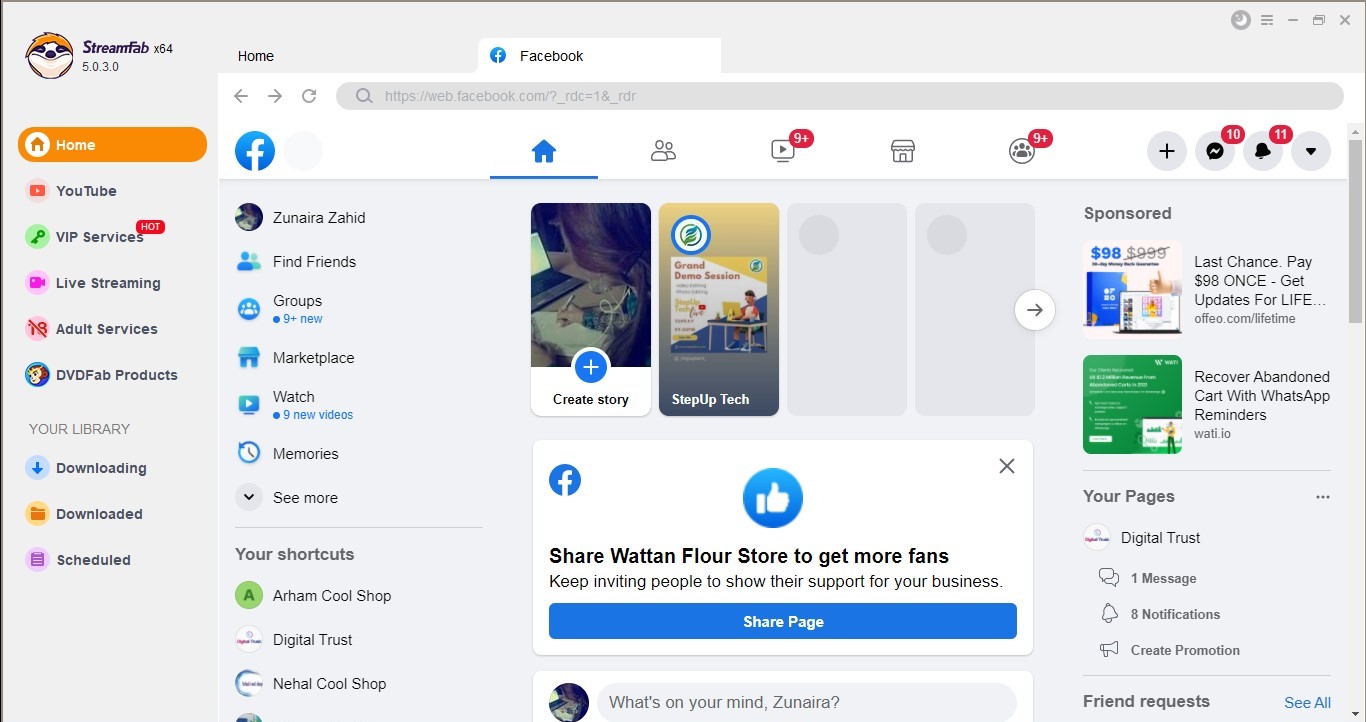Image resolution: width=1366 pixels, height=722 pixels.
Task: Open Messenger with 10 unread
Action: coord(1215,151)
